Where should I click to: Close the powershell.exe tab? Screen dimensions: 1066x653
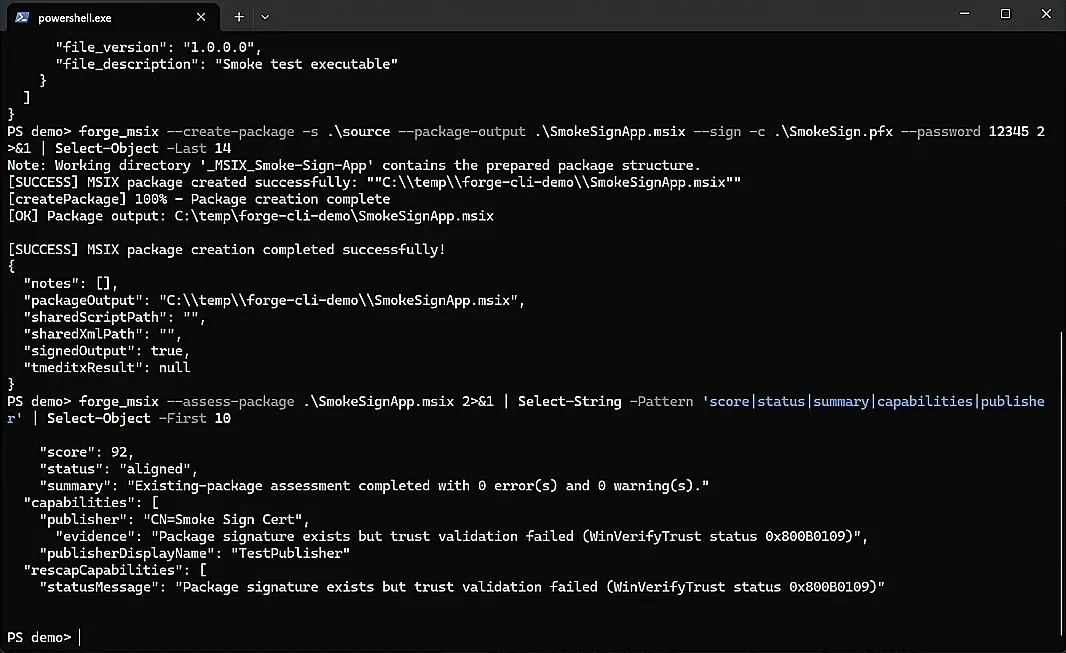[x=201, y=17]
